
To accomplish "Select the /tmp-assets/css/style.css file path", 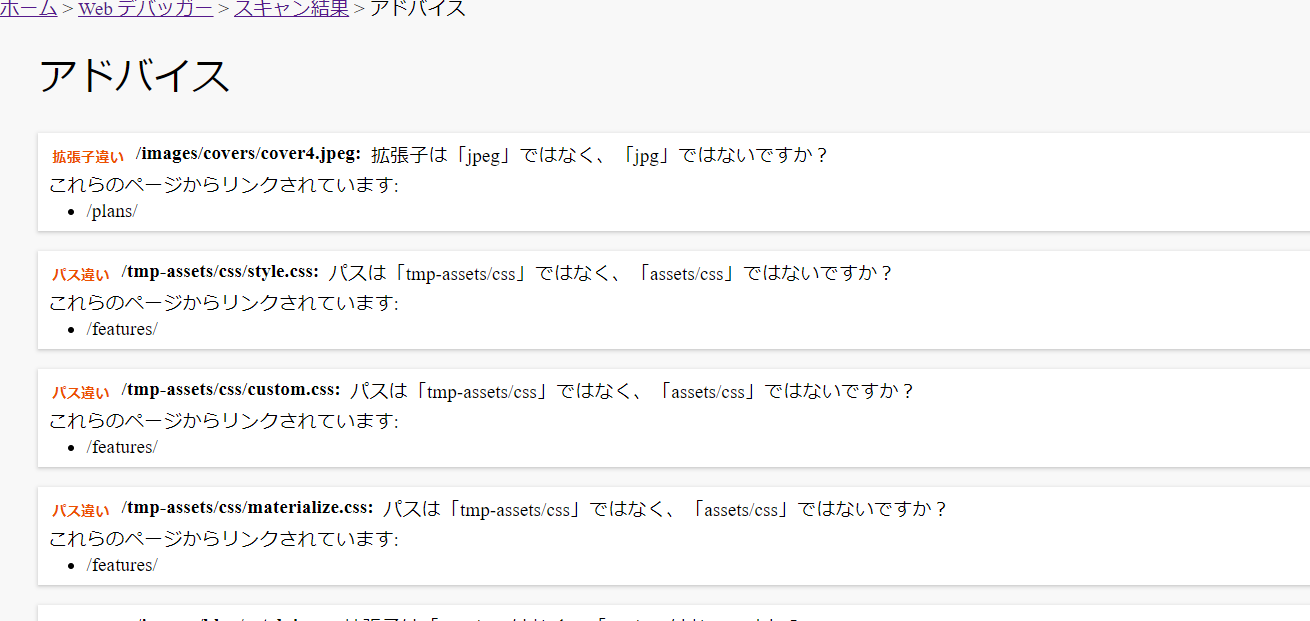I will coord(220,272).
